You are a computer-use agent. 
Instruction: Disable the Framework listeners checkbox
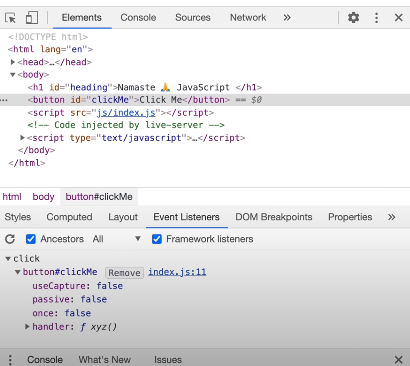click(x=157, y=239)
